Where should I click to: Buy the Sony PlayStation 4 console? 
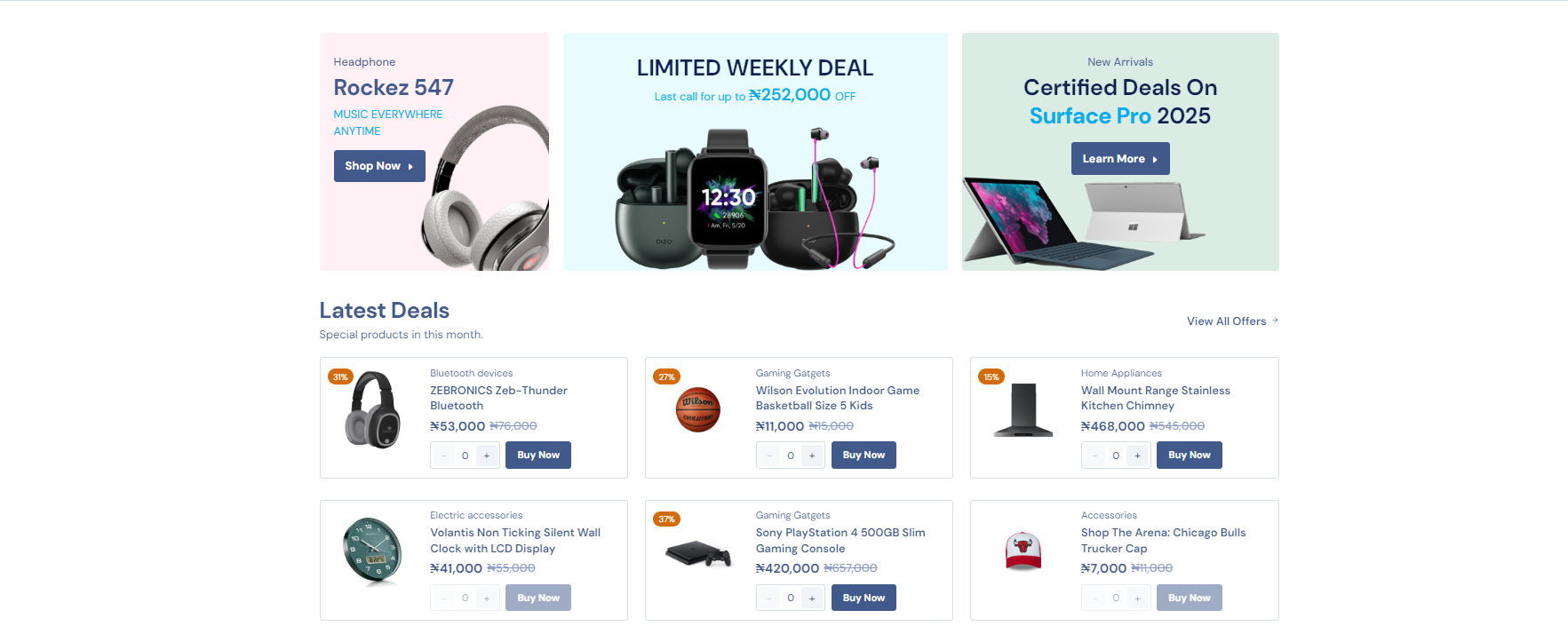tap(864, 598)
